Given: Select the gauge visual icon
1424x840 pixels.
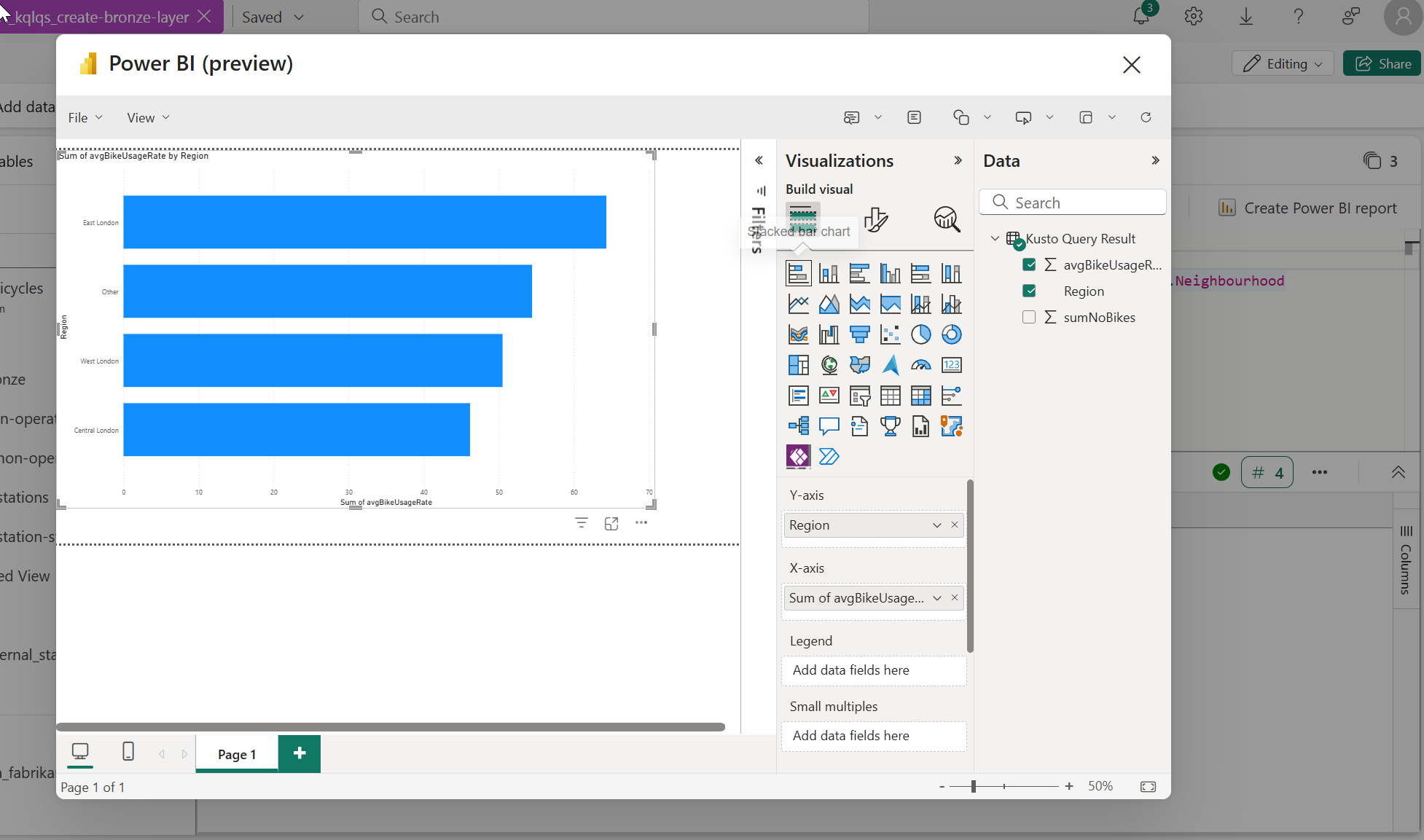Looking at the screenshot, I should (920, 365).
